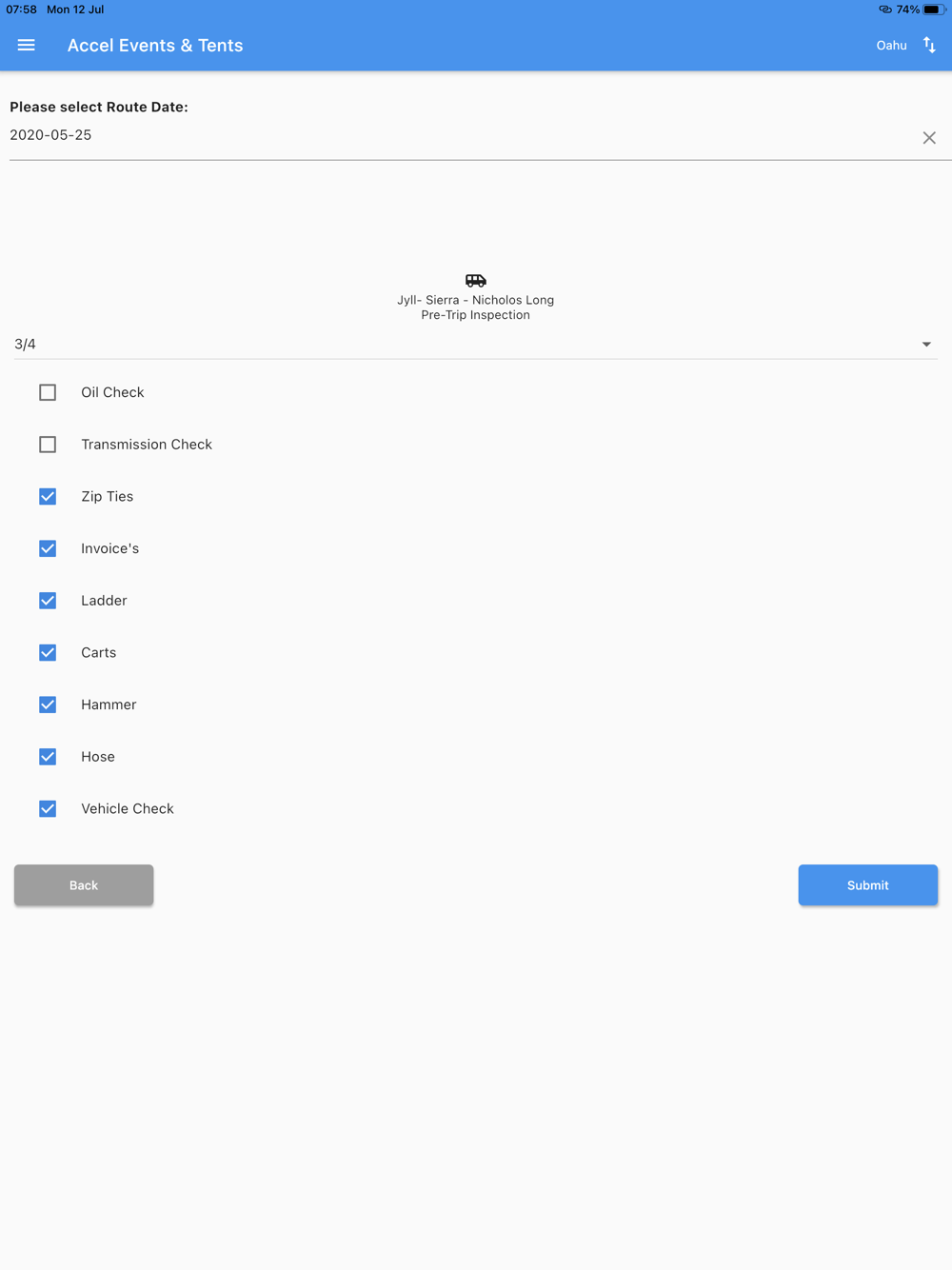
Task: Uncheck the Vehicle Check checkbox
Action: (48, 808)
